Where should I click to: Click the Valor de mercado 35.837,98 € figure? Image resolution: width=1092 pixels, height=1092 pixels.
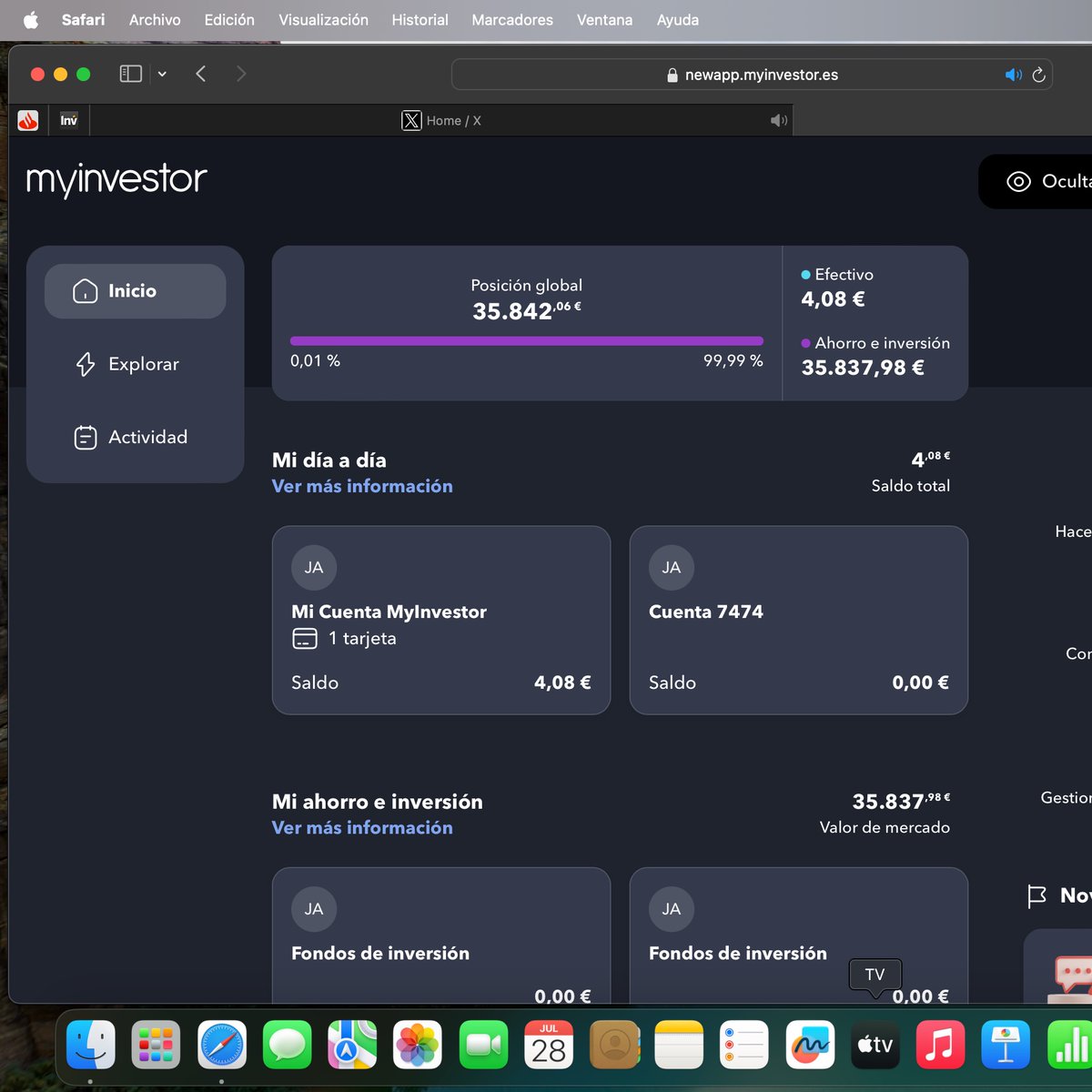tap(901, 802)
